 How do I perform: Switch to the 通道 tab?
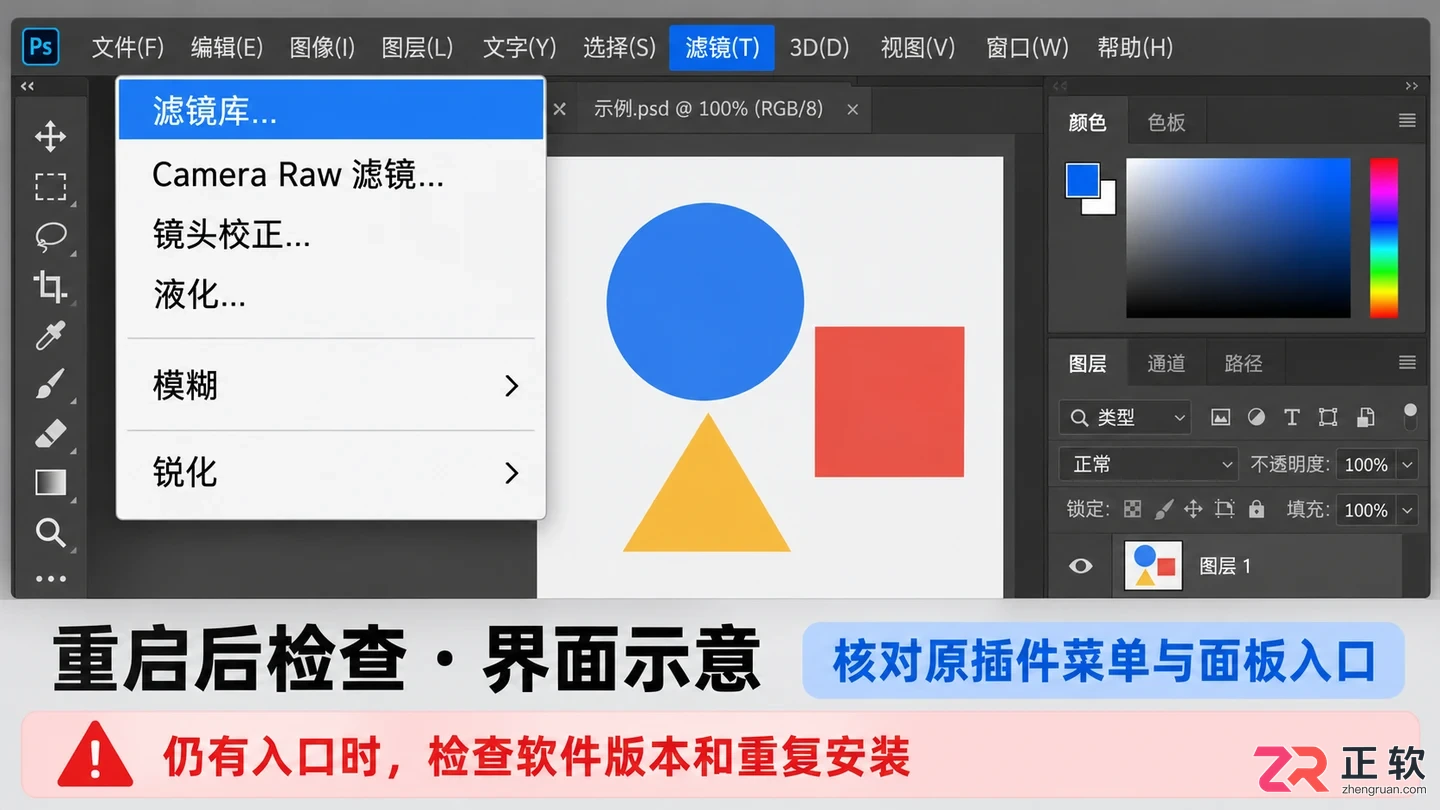click(1166, 363)
